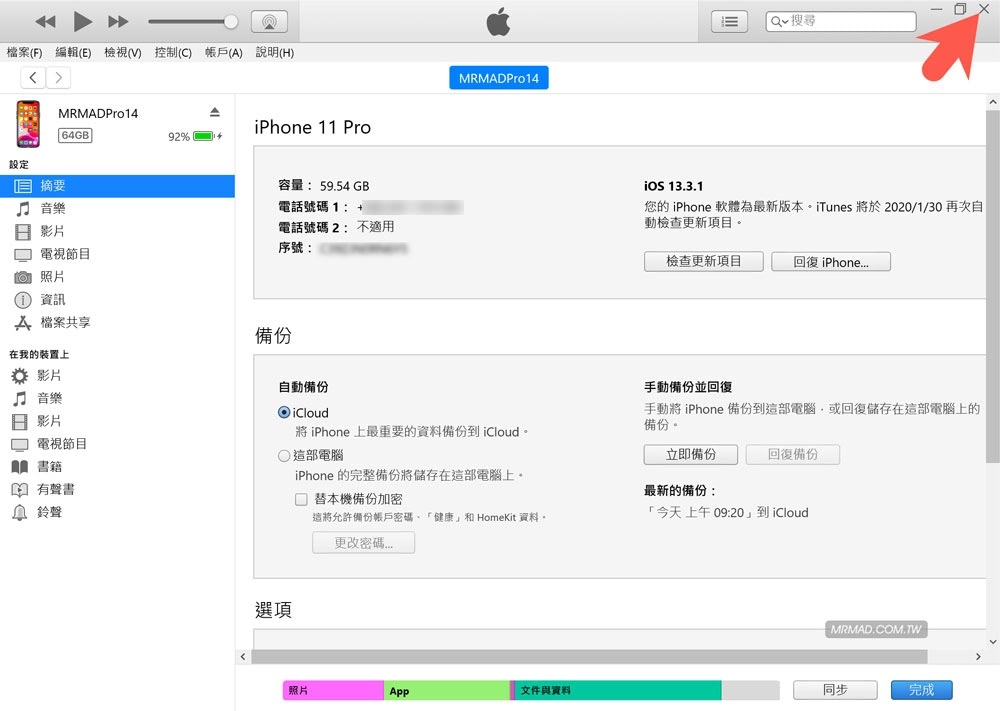This screenshot has width=1000, height=711.
Task: Open 影片 under 設定 section
Action: (x=117, y=231)
